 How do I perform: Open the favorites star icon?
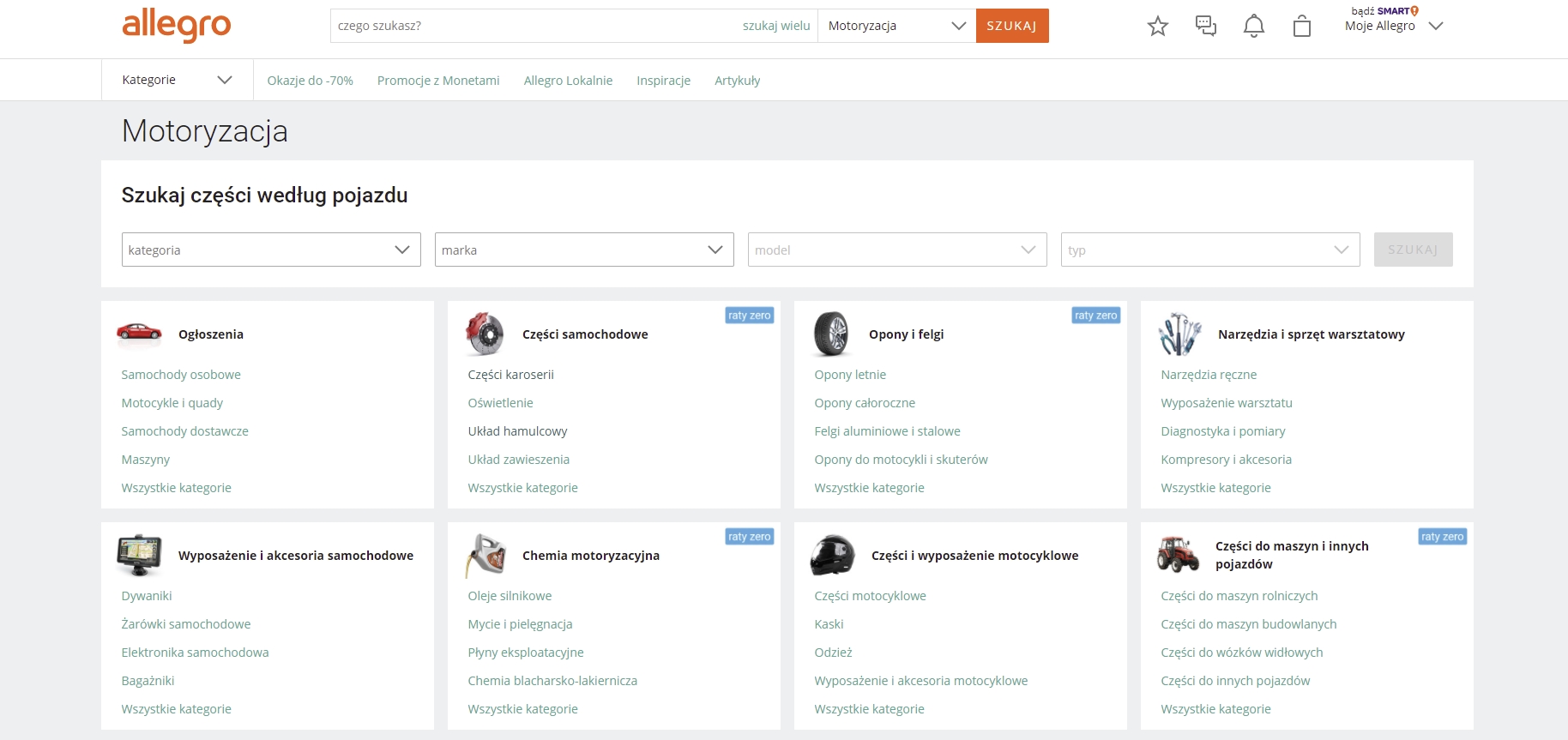coord(1158,27)
